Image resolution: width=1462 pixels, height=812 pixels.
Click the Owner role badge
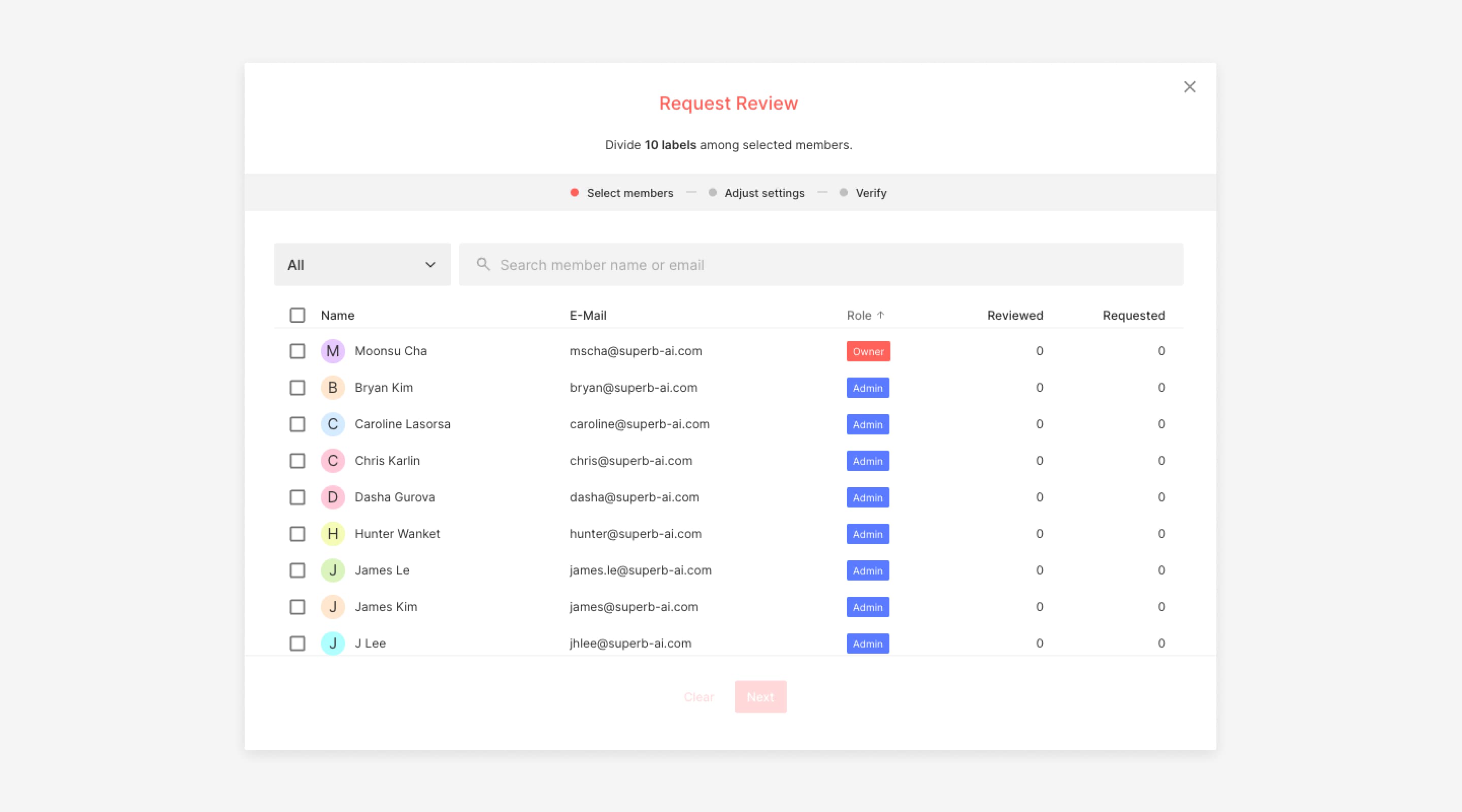(x=869, y=351)
